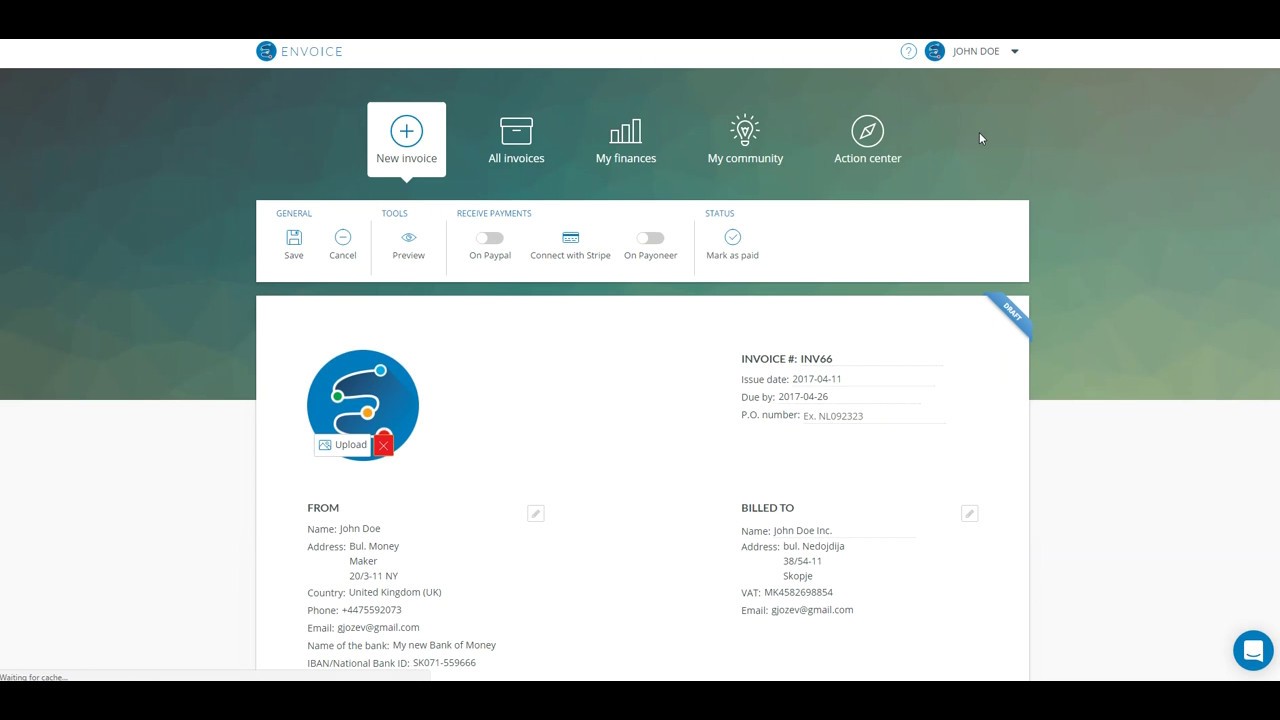
Task: Click the phone number +4475592073
Action: click(371, 610)
